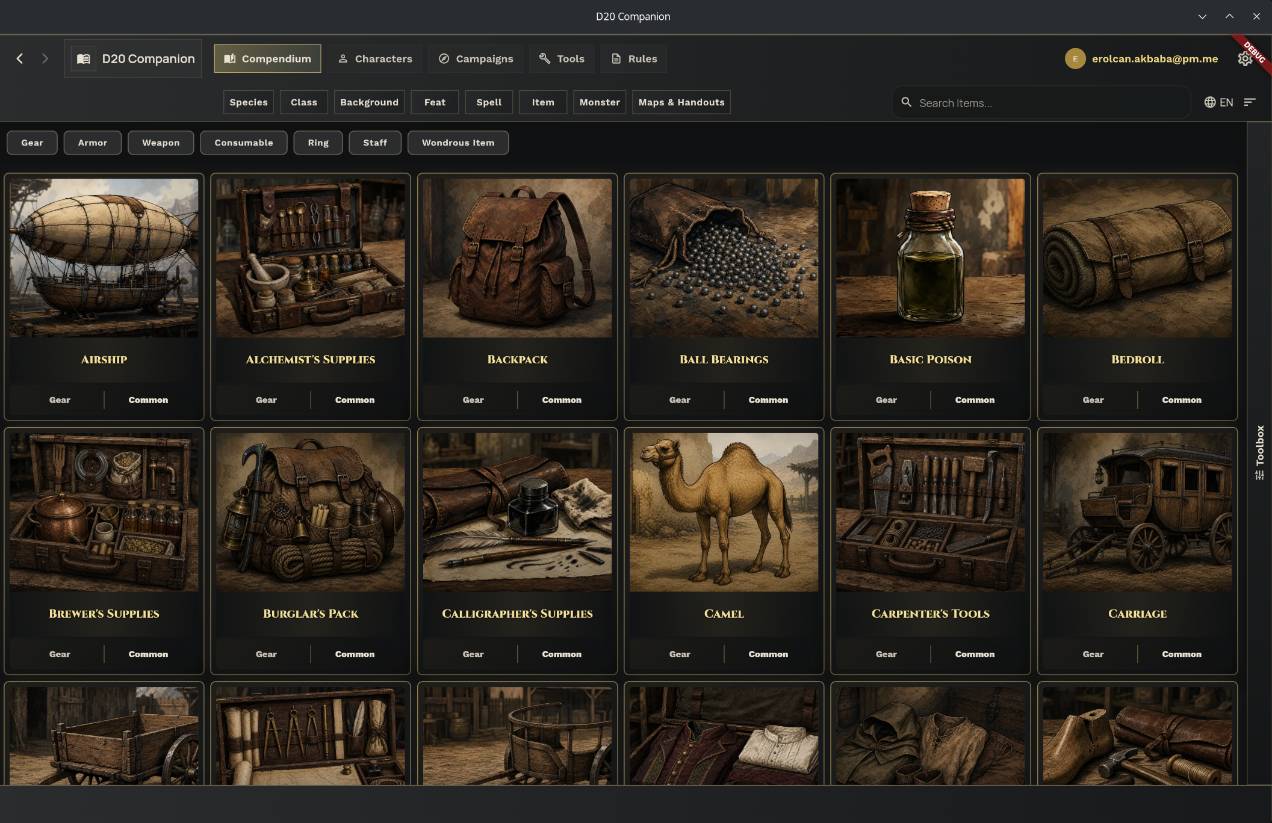Toggle the Staff filter chip
Screen dimensions: 1272x823
[375, 143]
